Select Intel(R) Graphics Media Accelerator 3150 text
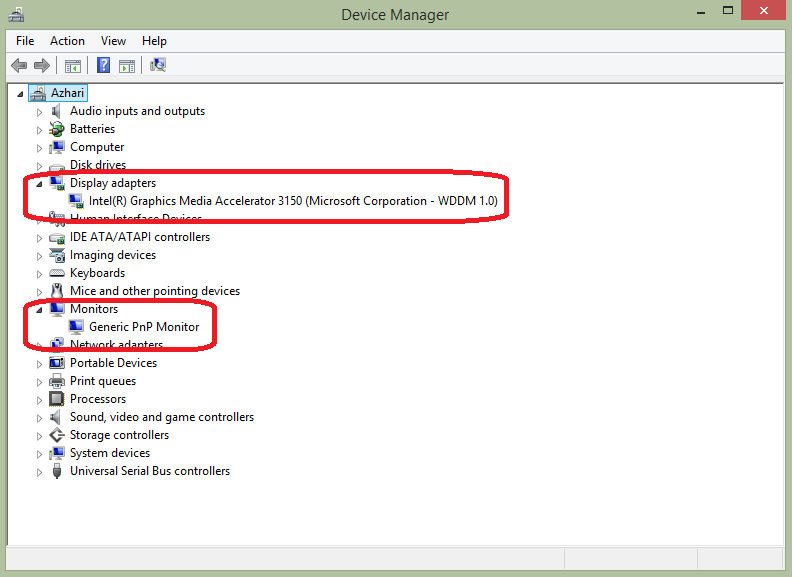The width and height of the screenshot is (792, 577). click(195, 201)
